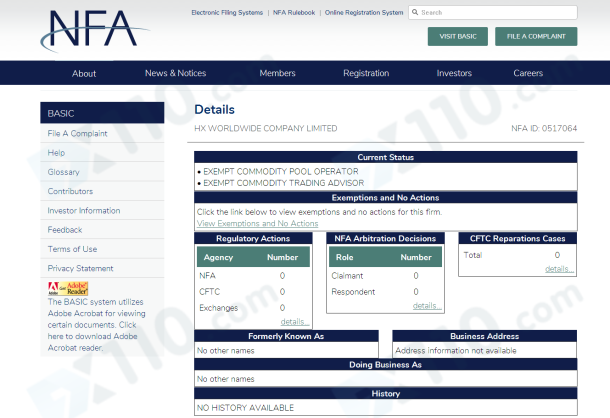This screenshot has height=418, width=610.
Task: Click the Agency column header
Action: (x=218, y=257)
